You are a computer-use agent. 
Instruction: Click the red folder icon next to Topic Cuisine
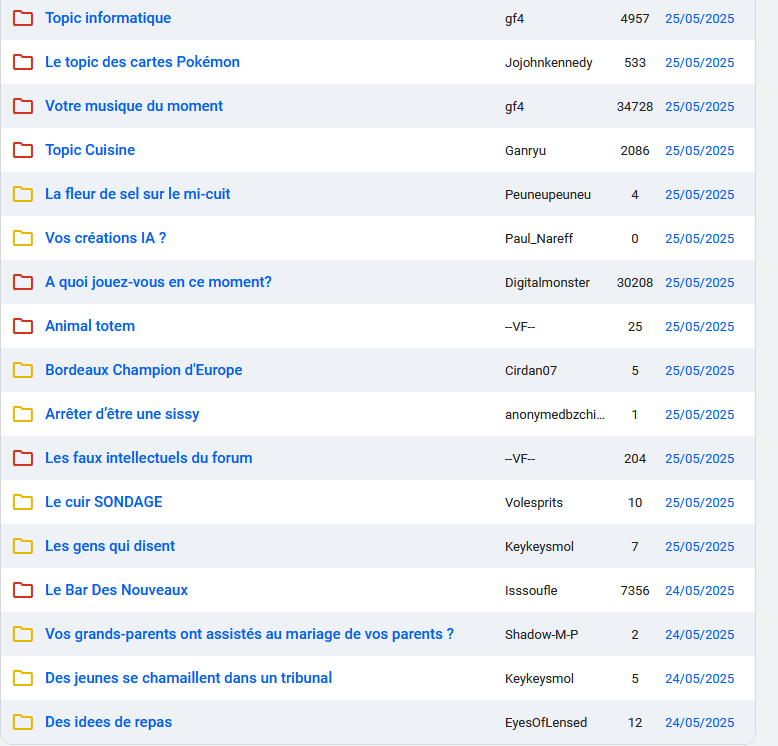(x=23, y=150)
